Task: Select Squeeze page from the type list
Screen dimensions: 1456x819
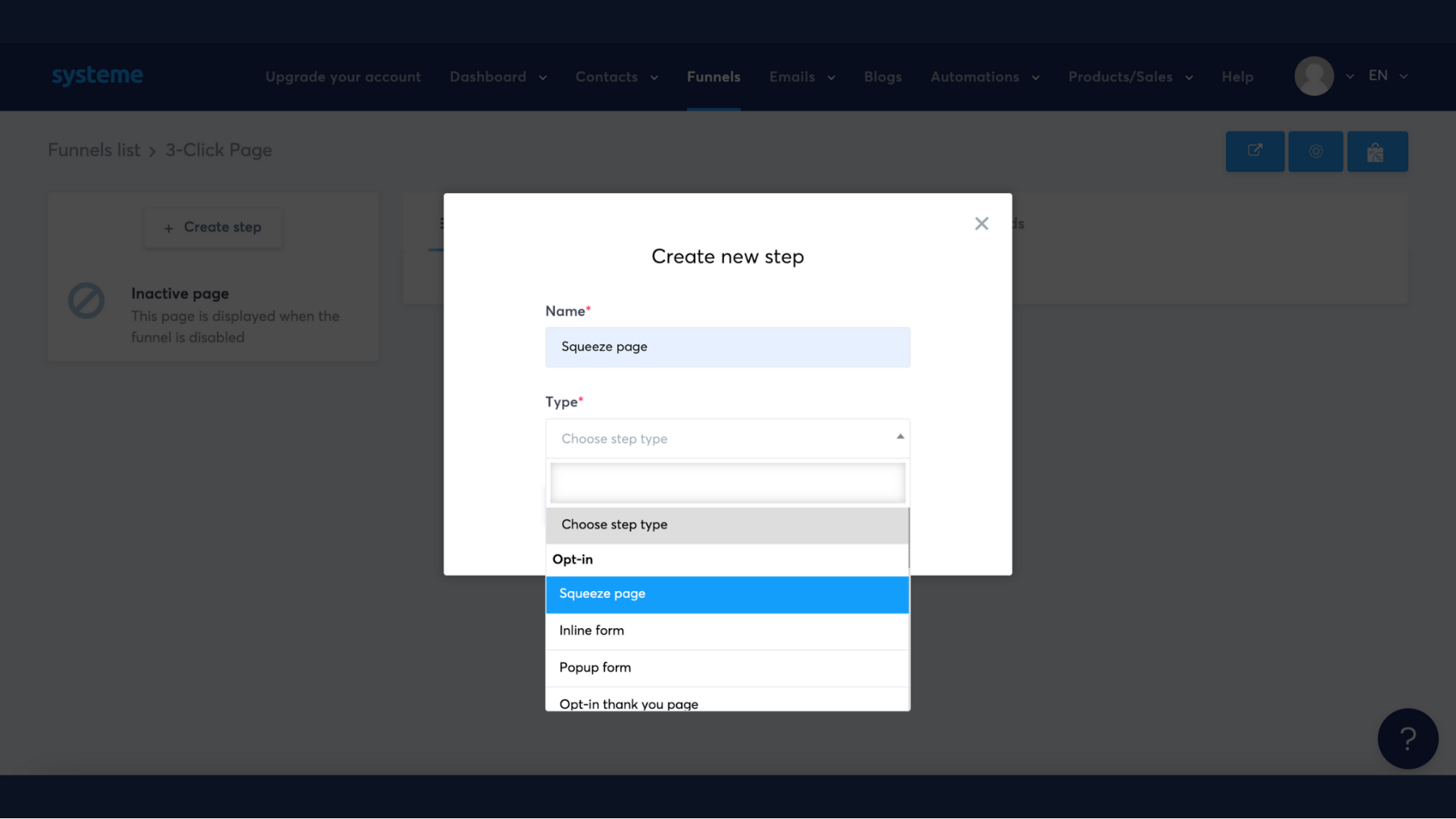Action: (x=727, y=594)
